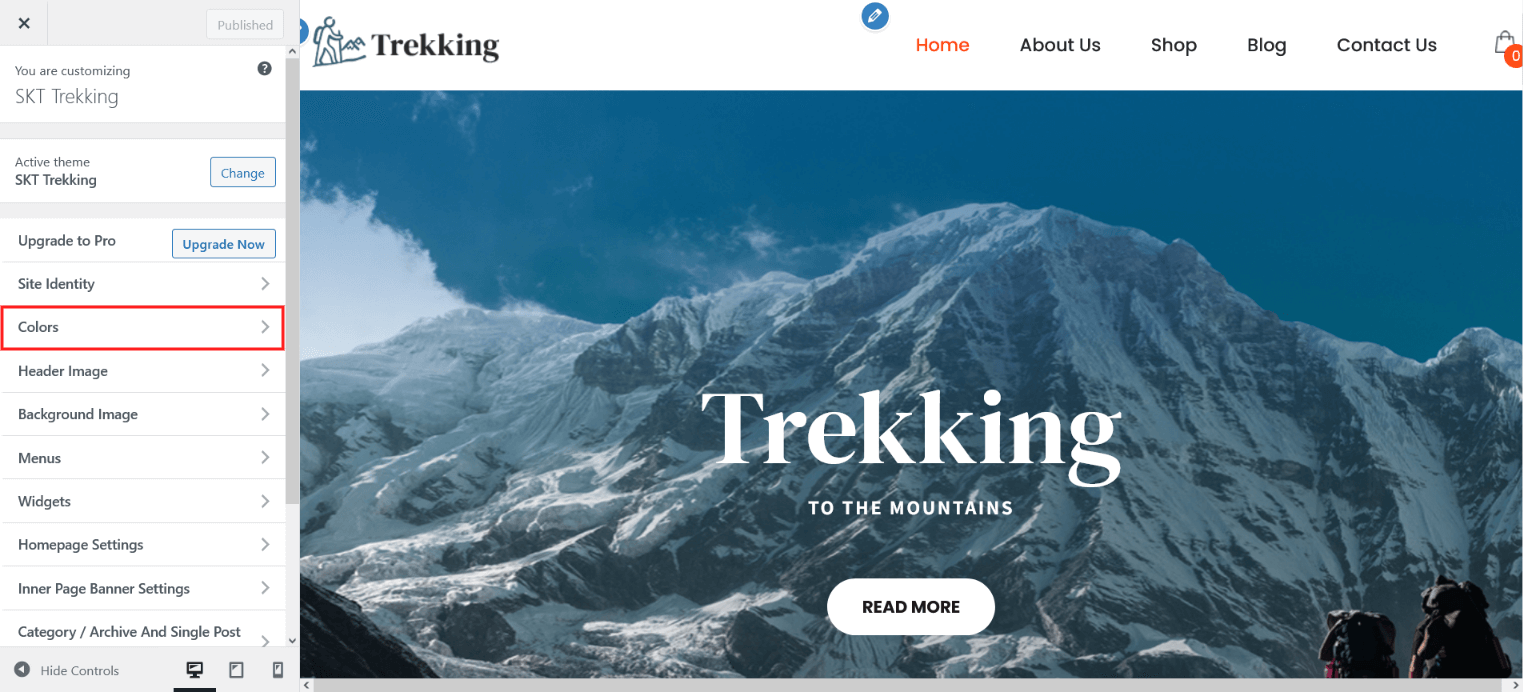Go to the Blog menu item
This screenshot has height=692, width=1523.
[x=1267, y=45]
